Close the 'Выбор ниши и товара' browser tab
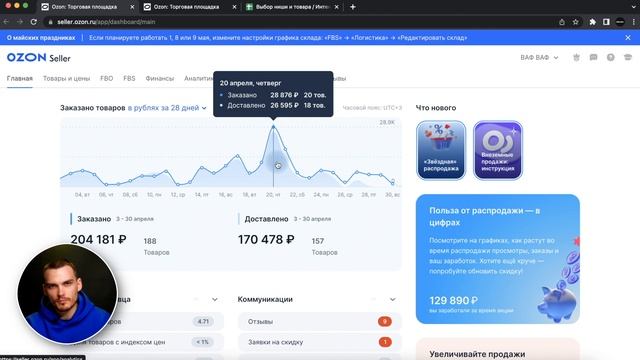This screenshot has width=640, height=360. tap(336, 7)
